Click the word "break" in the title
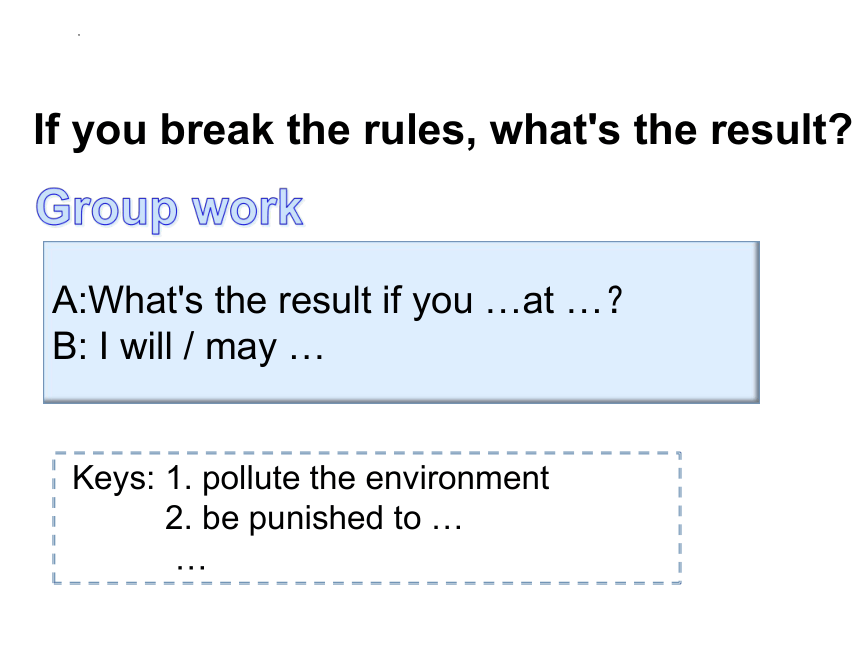860x645 pixels. click(x=217, y=130)
